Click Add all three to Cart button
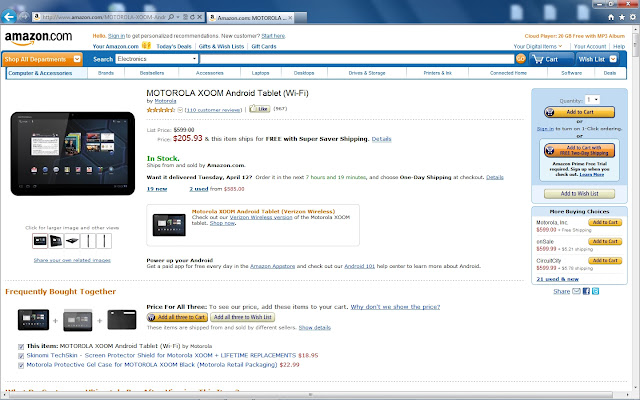This screenshot has height=400, width=640. pyautogui.click(x=177, y=317)
